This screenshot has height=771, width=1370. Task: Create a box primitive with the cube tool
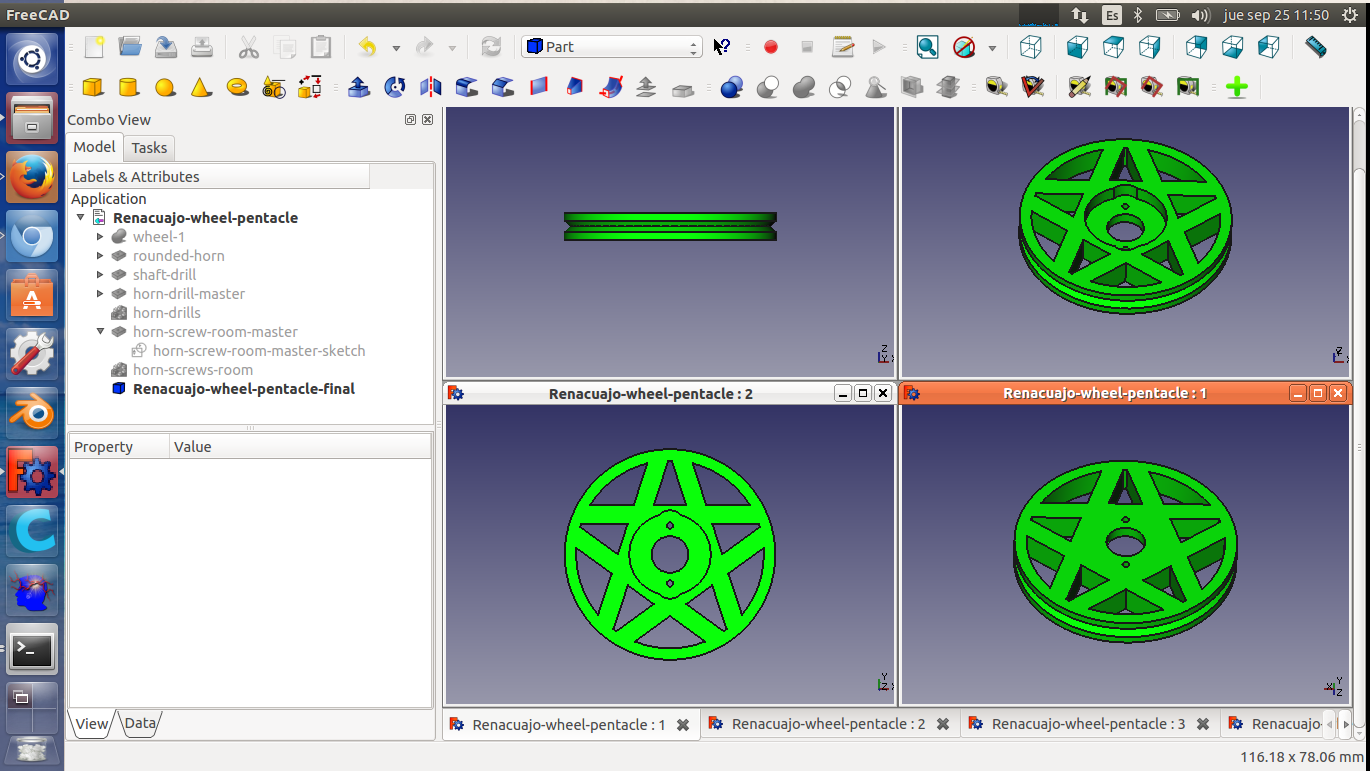93,88
